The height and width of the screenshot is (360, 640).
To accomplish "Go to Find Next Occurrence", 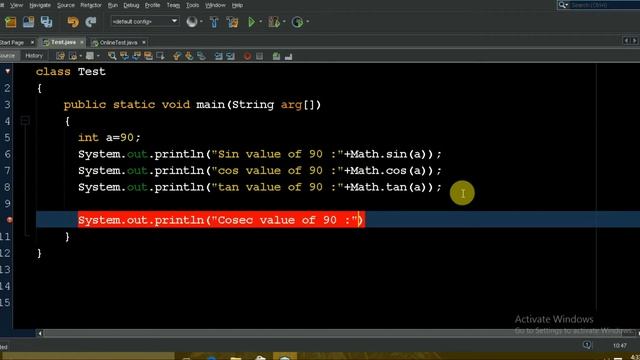I will click(x=136, y=56).
